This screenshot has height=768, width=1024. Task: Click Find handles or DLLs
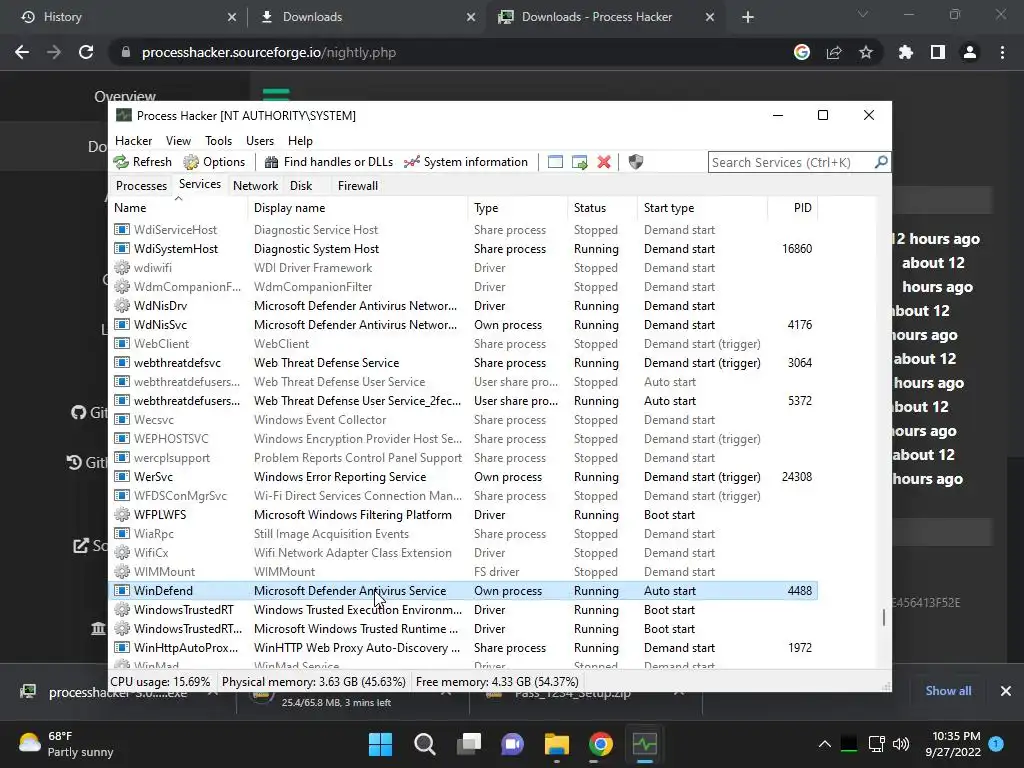click(328, 162)
